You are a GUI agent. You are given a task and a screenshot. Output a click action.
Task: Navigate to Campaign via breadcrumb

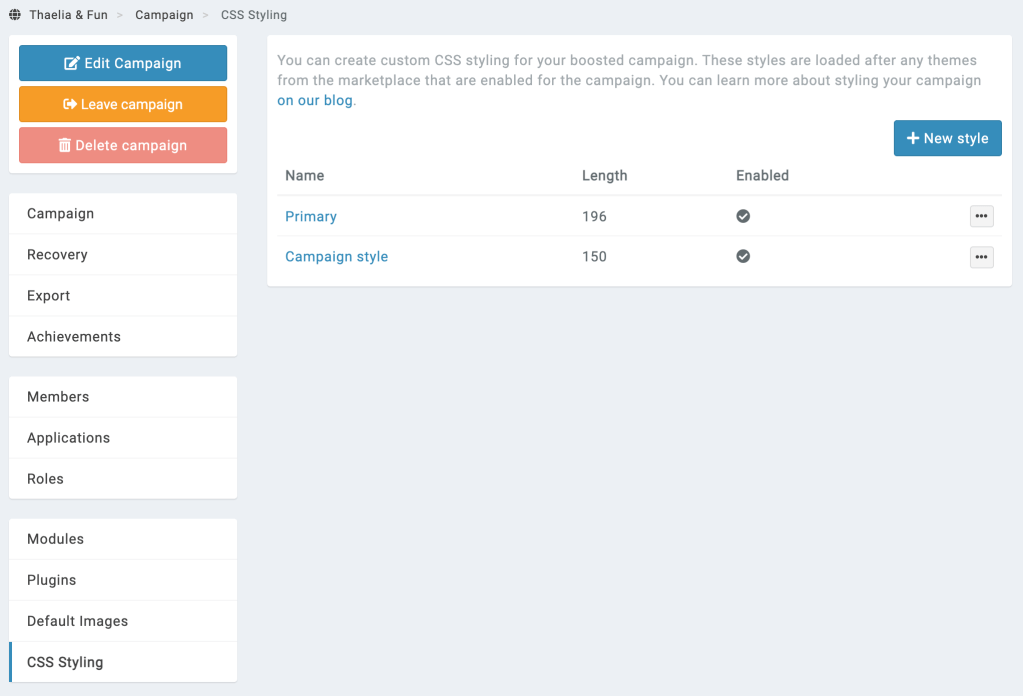click(x=164, y=14)
